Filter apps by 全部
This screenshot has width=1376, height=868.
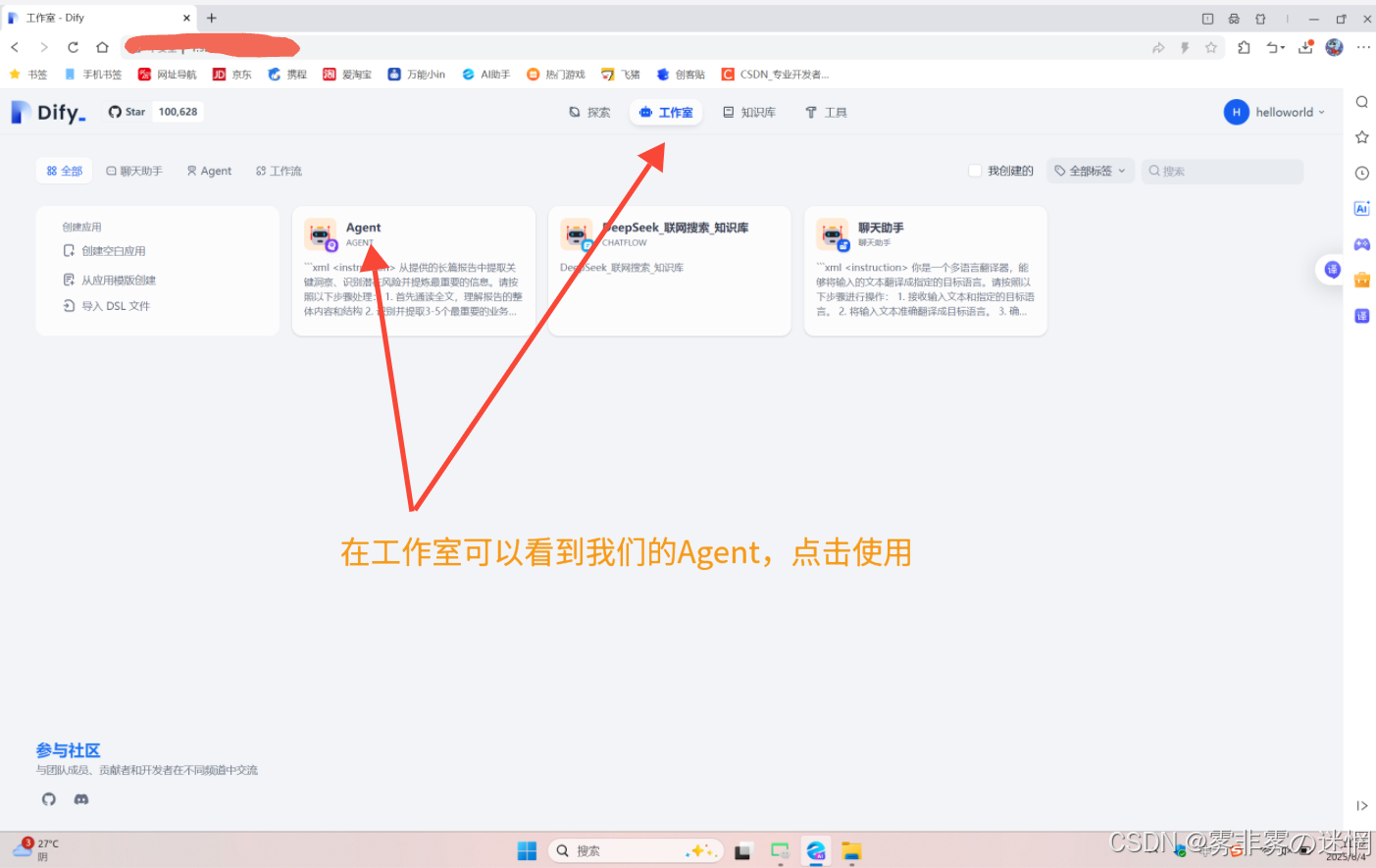(65, 171)
